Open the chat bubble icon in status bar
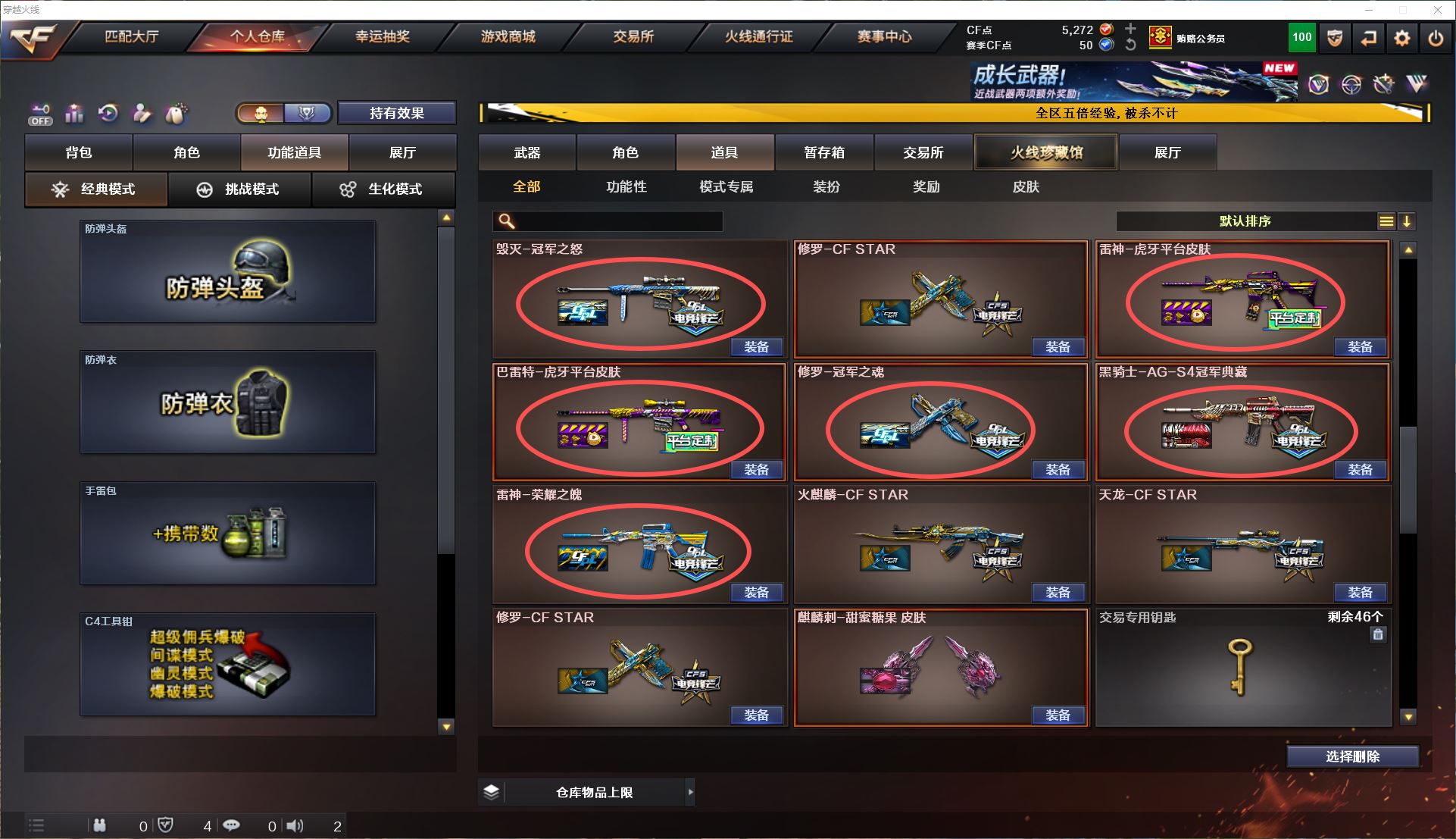Screen dimensions: 1456x839 point(231,825)
